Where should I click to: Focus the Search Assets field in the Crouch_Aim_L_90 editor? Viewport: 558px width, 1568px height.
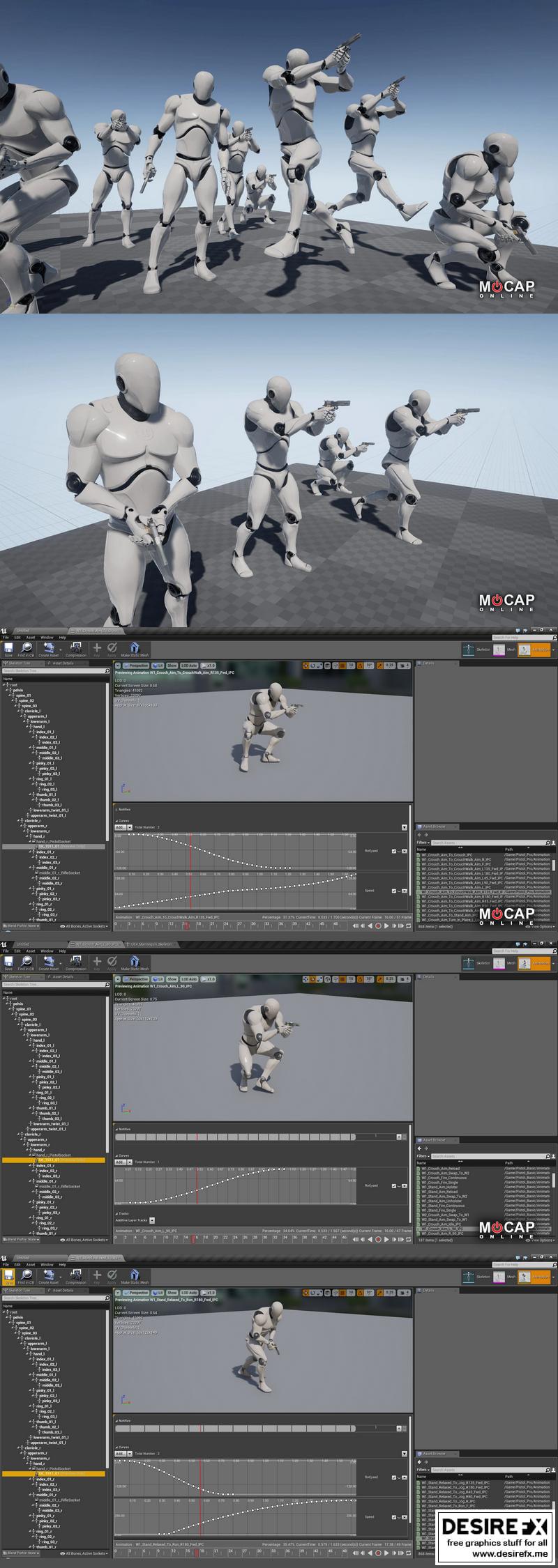[x=489, y=1156]
